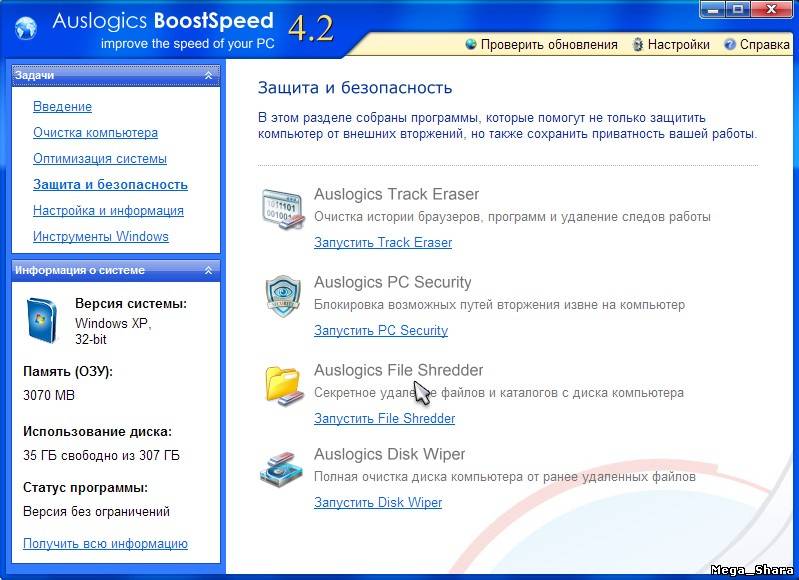Open Настройки menu item
The image size is (799, 580).
(678, 45)
